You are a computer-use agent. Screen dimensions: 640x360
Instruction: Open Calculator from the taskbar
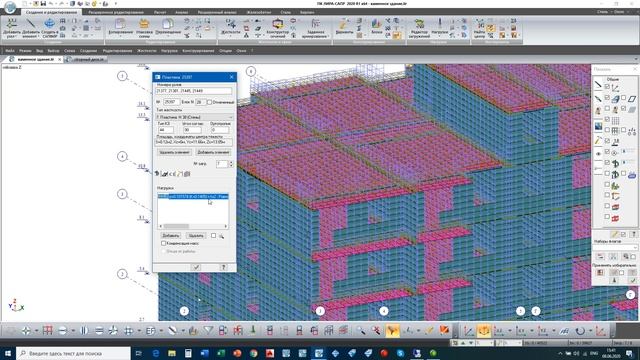tap(188, 353)
